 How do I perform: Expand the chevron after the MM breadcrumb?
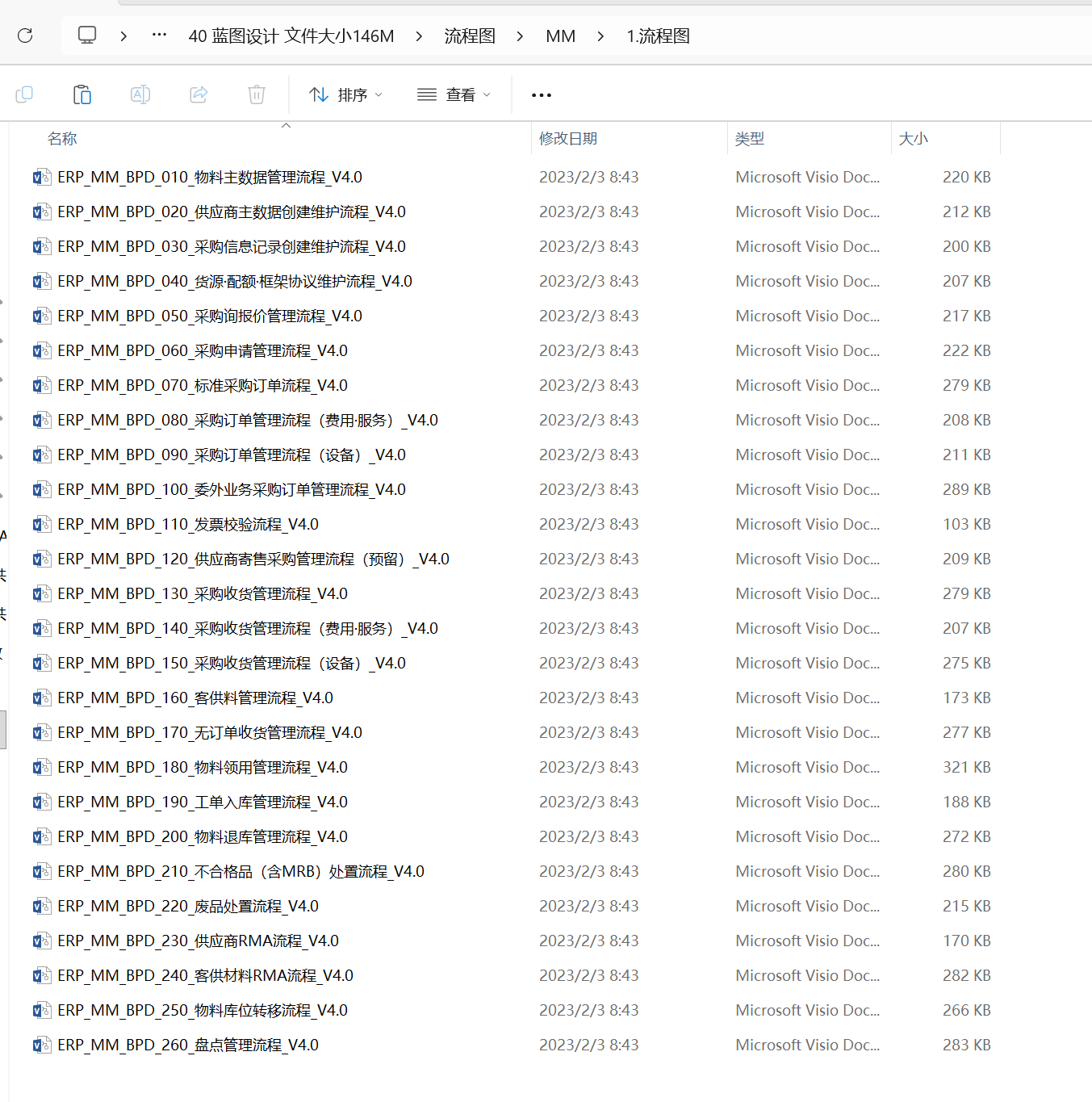[600, 36]
